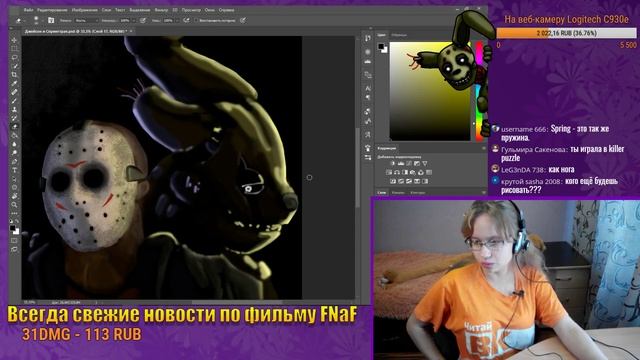The width and height of the screenshot is (640, 360).
Task: Open the flow (Нажим) dropdown arrow
Action: (177, 20)
